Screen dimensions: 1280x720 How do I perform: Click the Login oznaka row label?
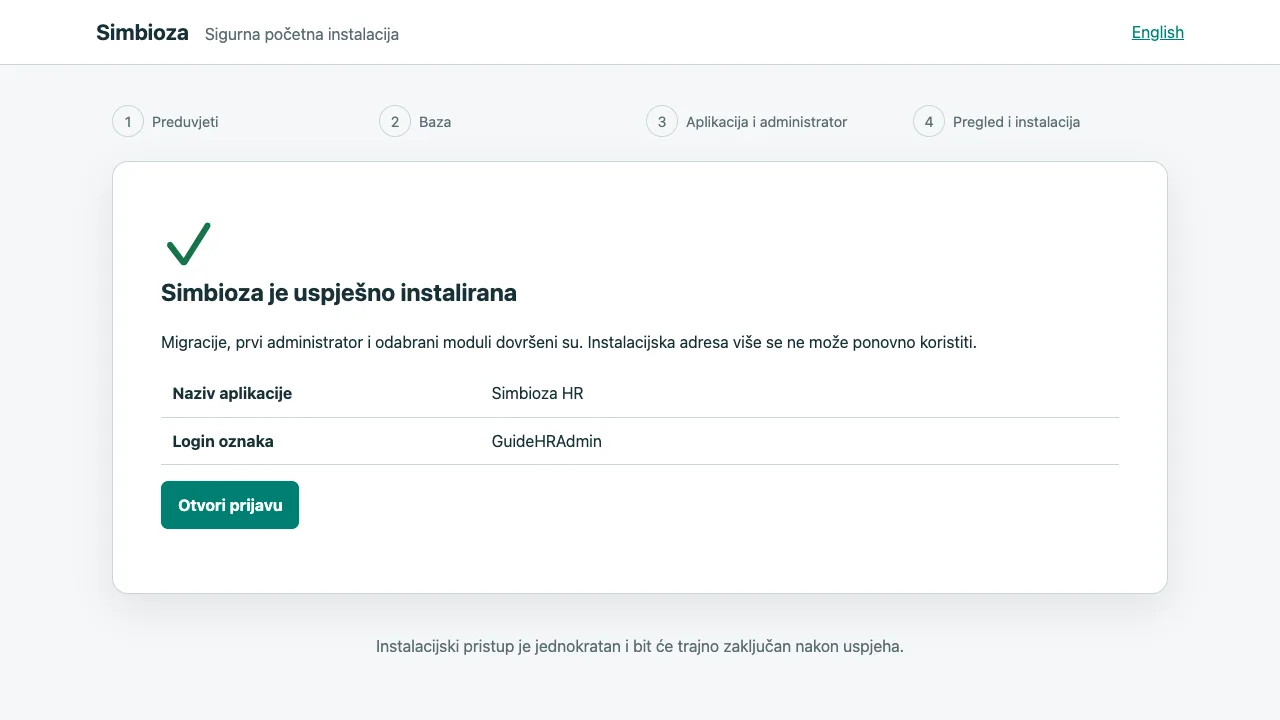point(223,441)
